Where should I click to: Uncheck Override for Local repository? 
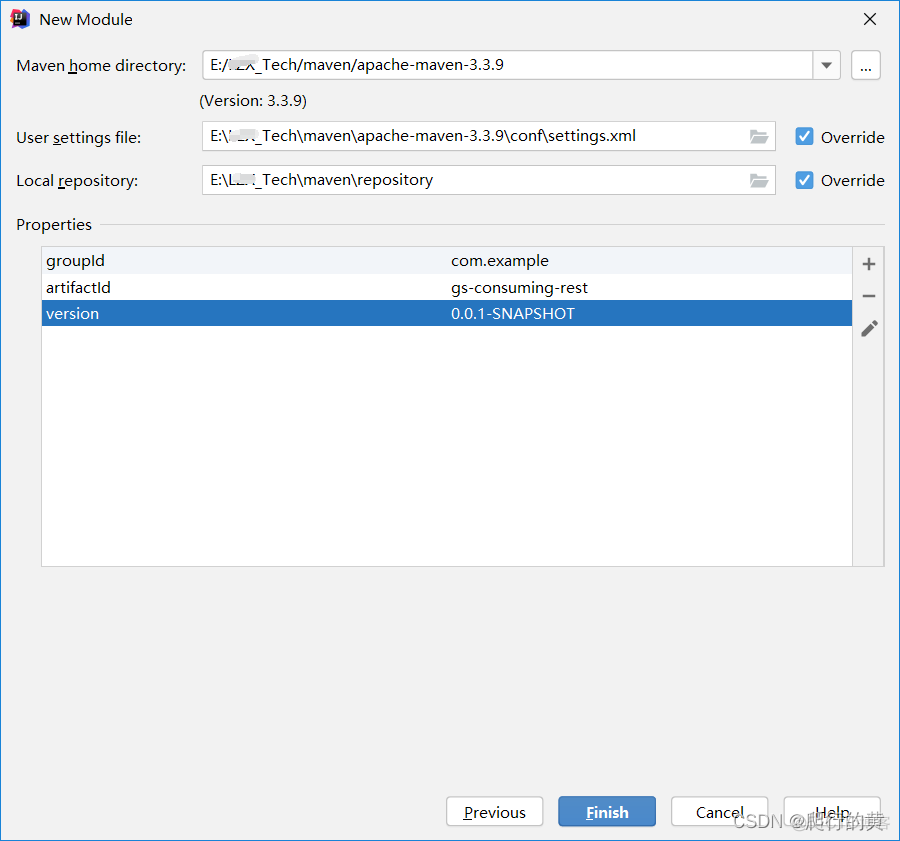pos(804,180)
